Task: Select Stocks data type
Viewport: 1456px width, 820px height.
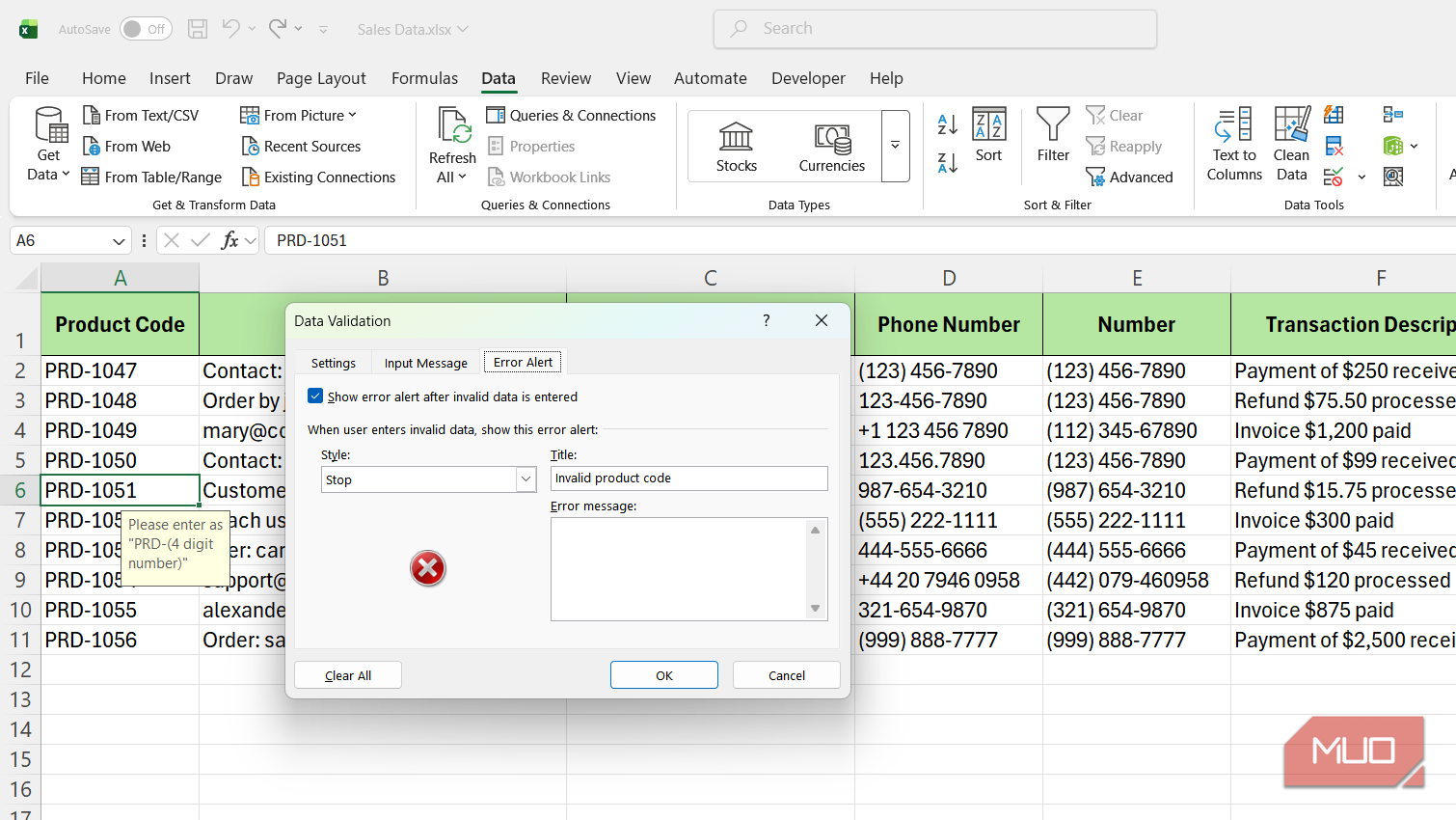Action: (x=737, y=146)
